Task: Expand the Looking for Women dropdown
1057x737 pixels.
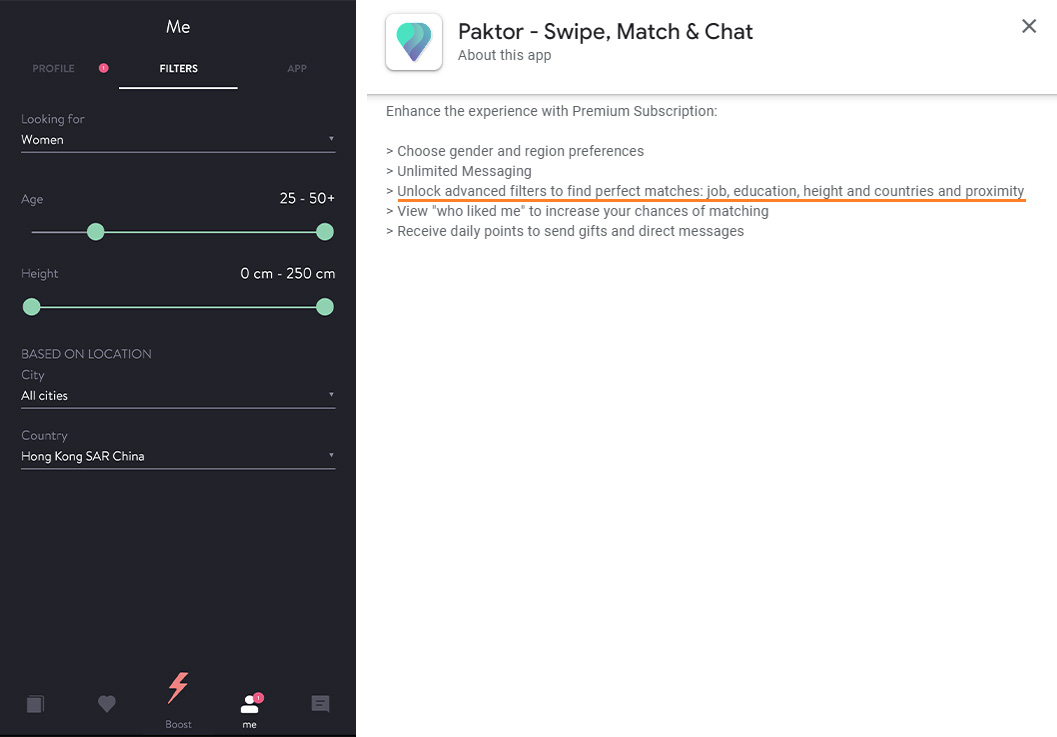Action: [x=178, y=140]
